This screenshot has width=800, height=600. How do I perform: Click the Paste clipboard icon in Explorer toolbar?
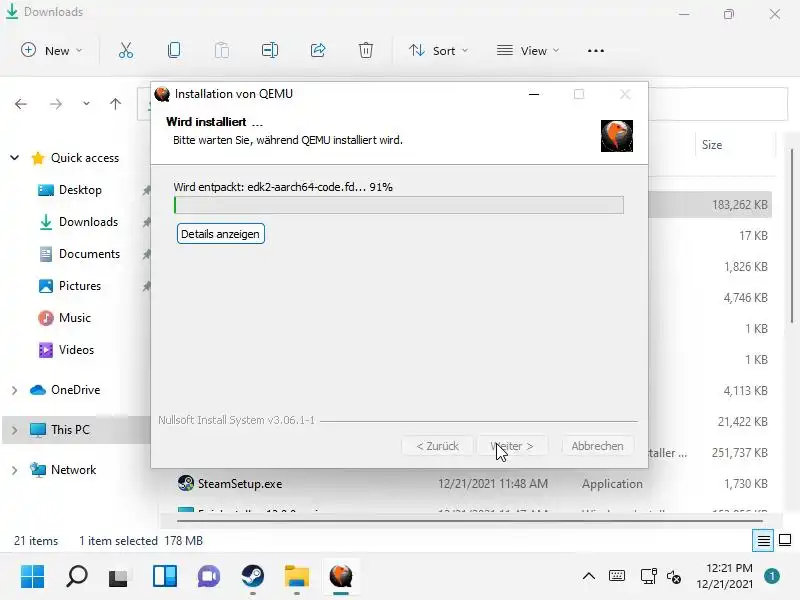[x=222, y=51]
